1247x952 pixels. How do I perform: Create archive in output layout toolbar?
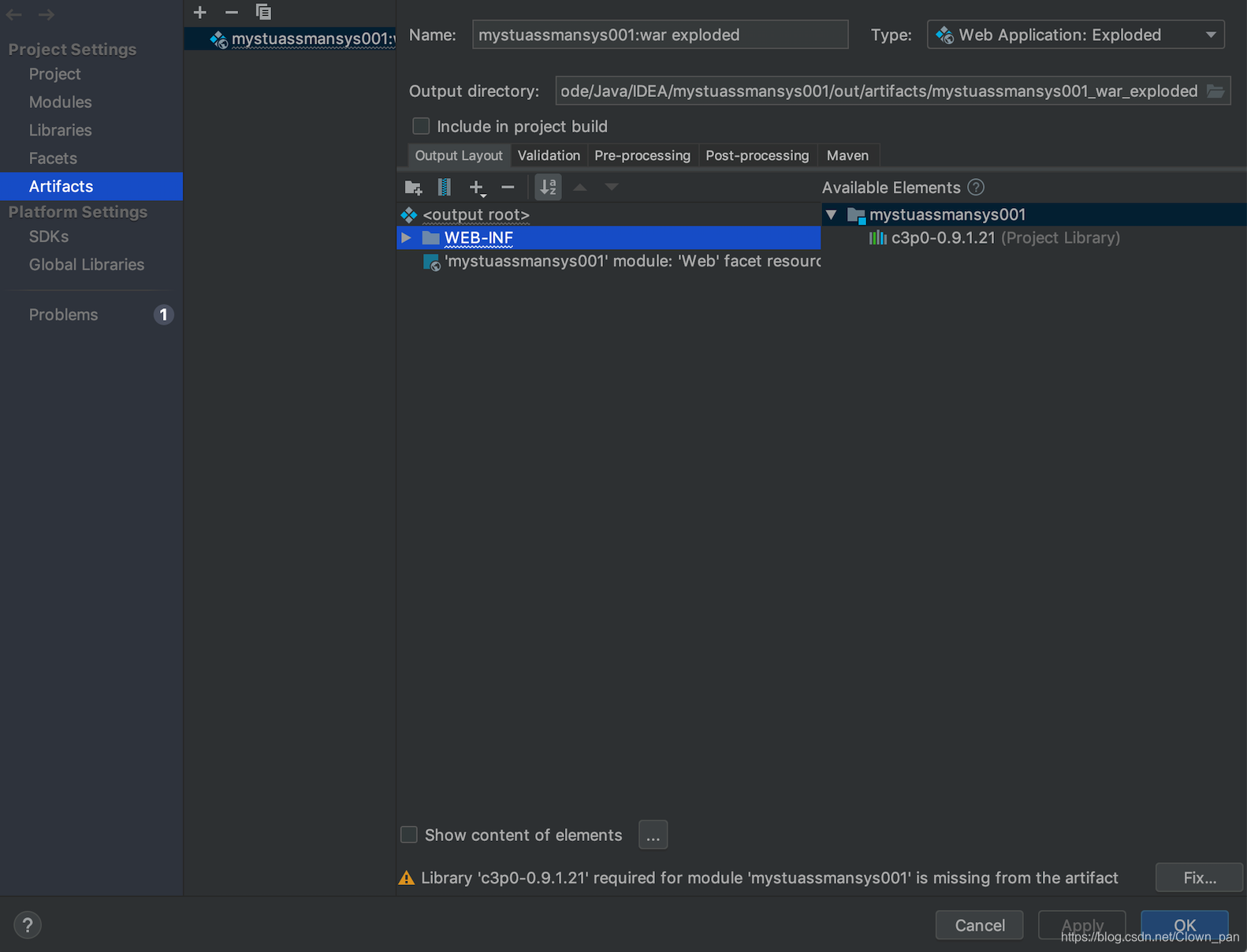(445, 188)
